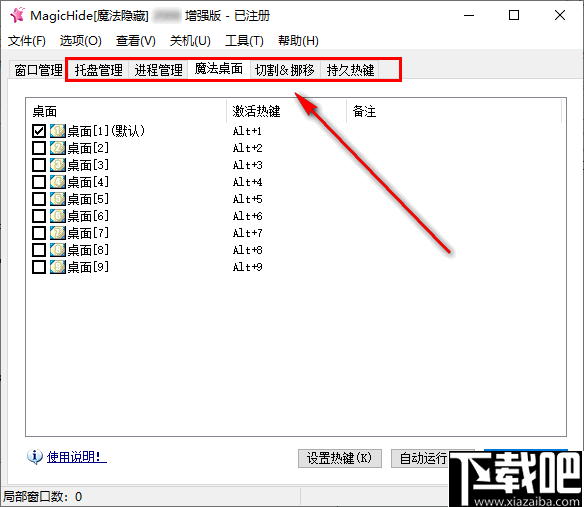Switch to the 进程管理 tab
Screen dimensions: 584x507
tap(158, 70)
